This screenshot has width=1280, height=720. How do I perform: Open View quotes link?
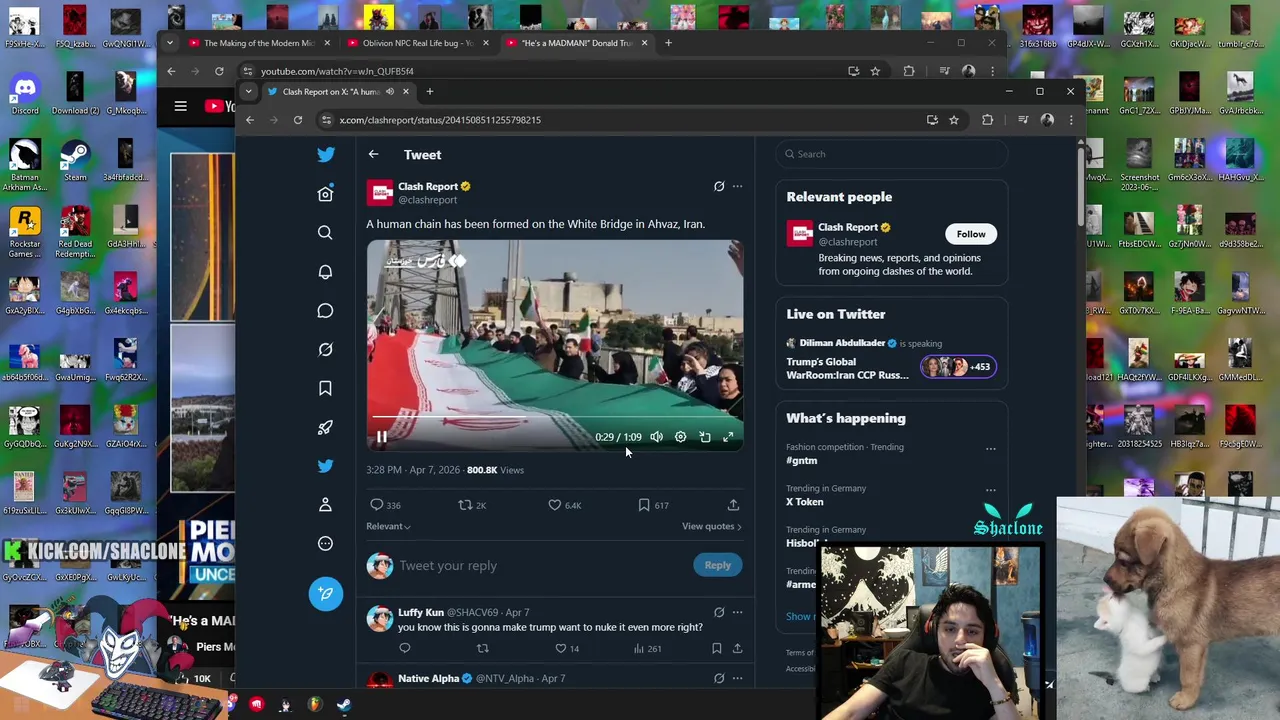[x=712, y=526]
